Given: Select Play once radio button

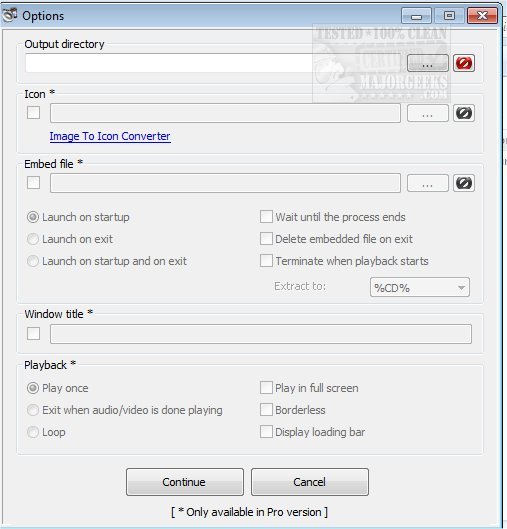Looking at the screenshot, I should coord(33,388).
